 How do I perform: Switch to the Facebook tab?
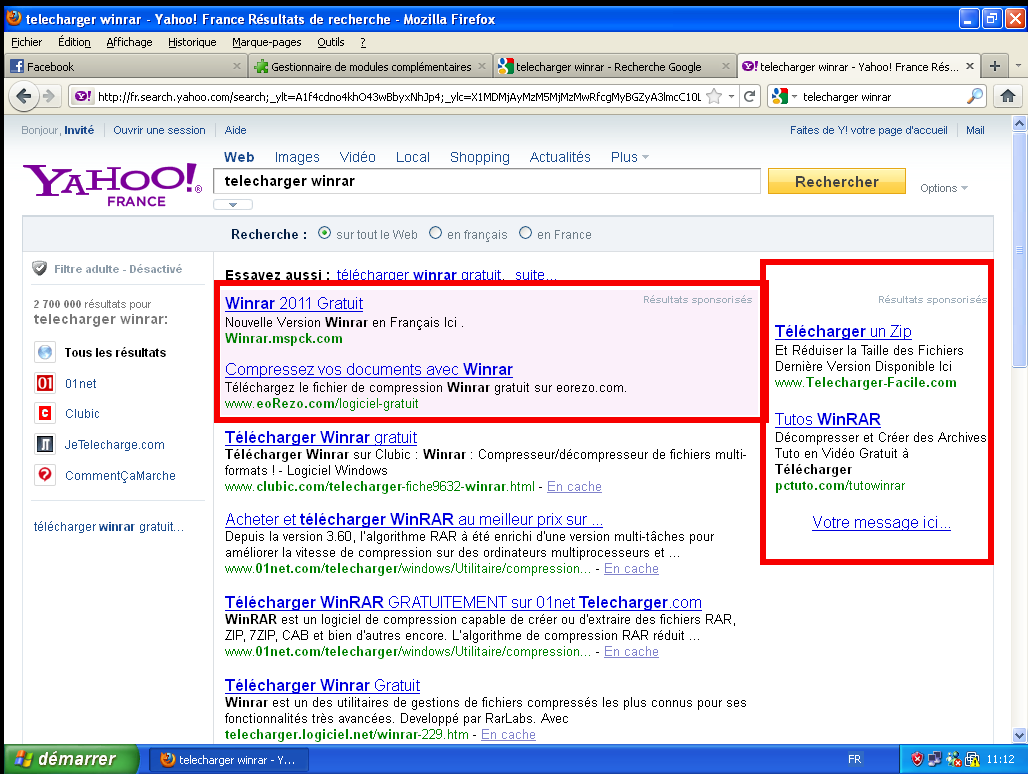click(x=127, y=66)
